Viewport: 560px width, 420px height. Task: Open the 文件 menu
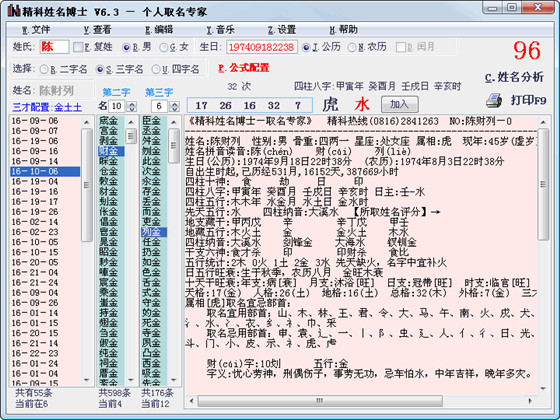click(x=36, y=30)
